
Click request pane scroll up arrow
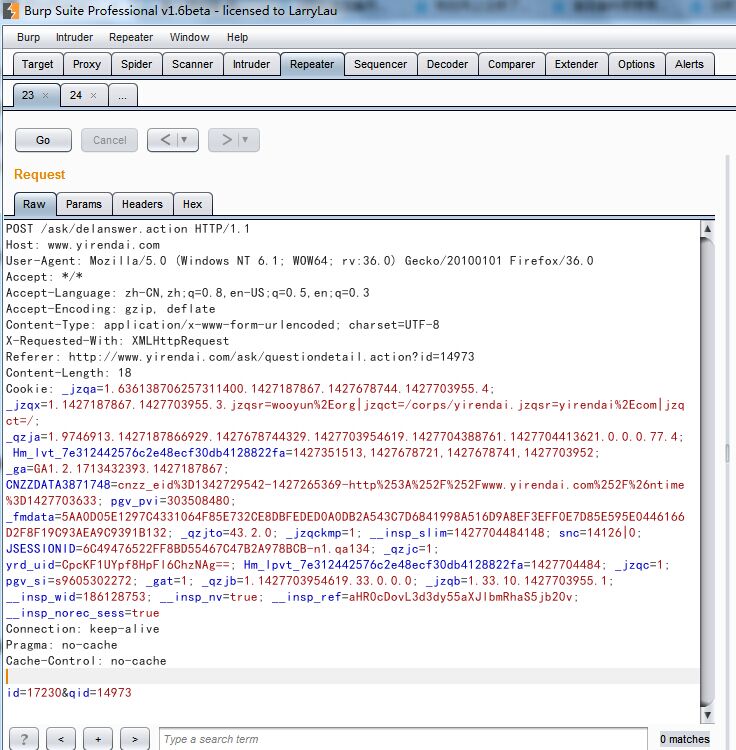707,229
